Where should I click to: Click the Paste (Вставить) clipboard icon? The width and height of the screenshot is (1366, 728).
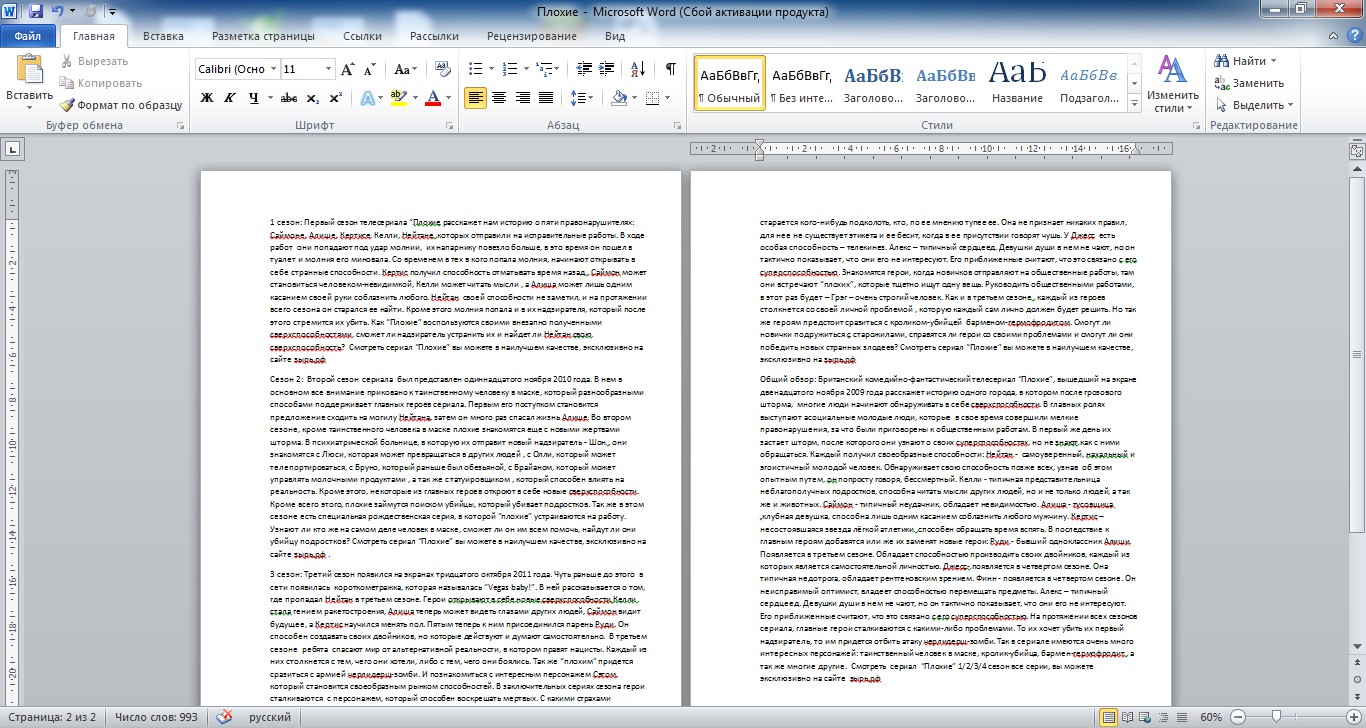point(29,70)
